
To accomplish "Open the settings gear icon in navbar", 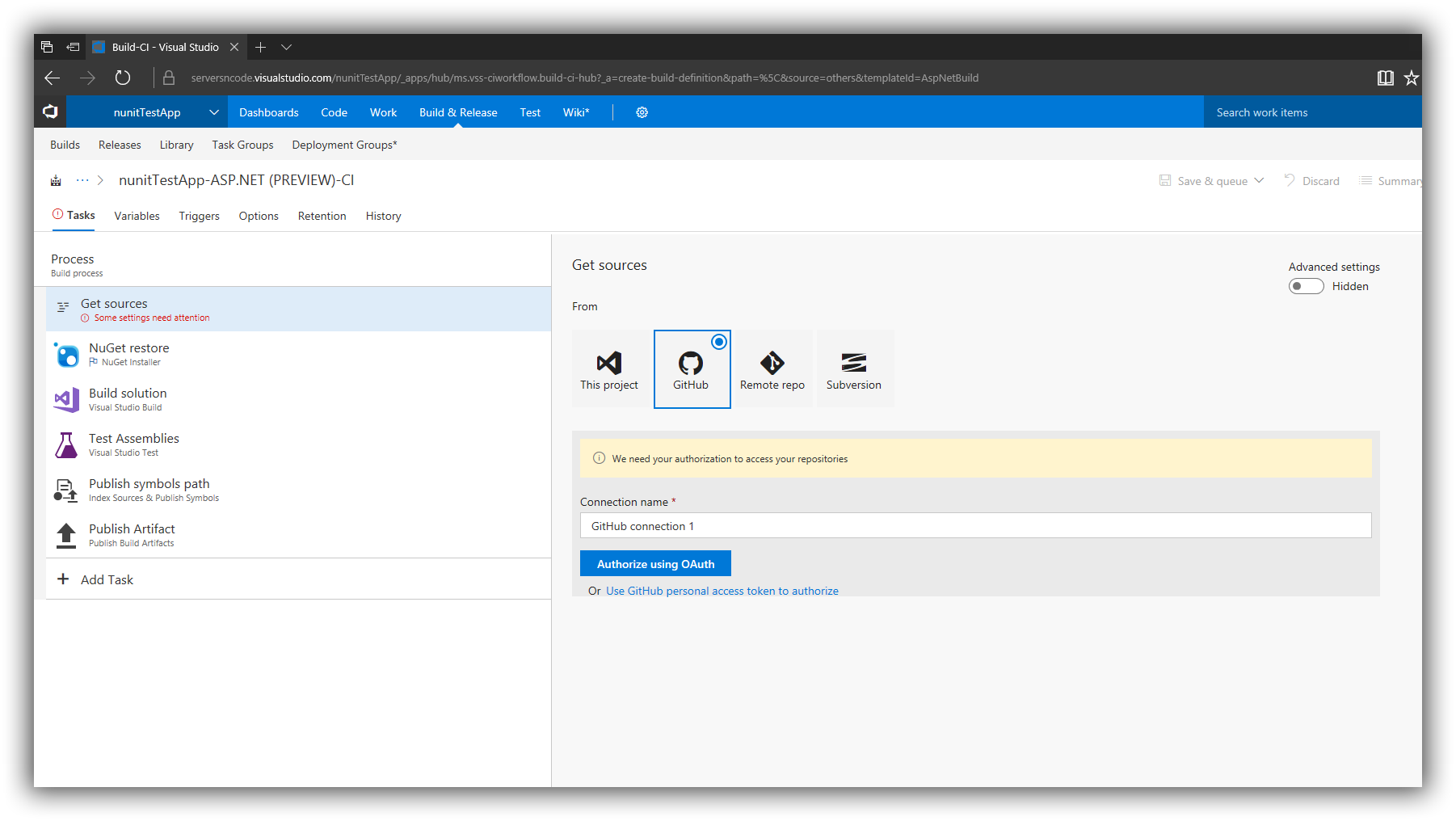I will click(x=642, y=112).
